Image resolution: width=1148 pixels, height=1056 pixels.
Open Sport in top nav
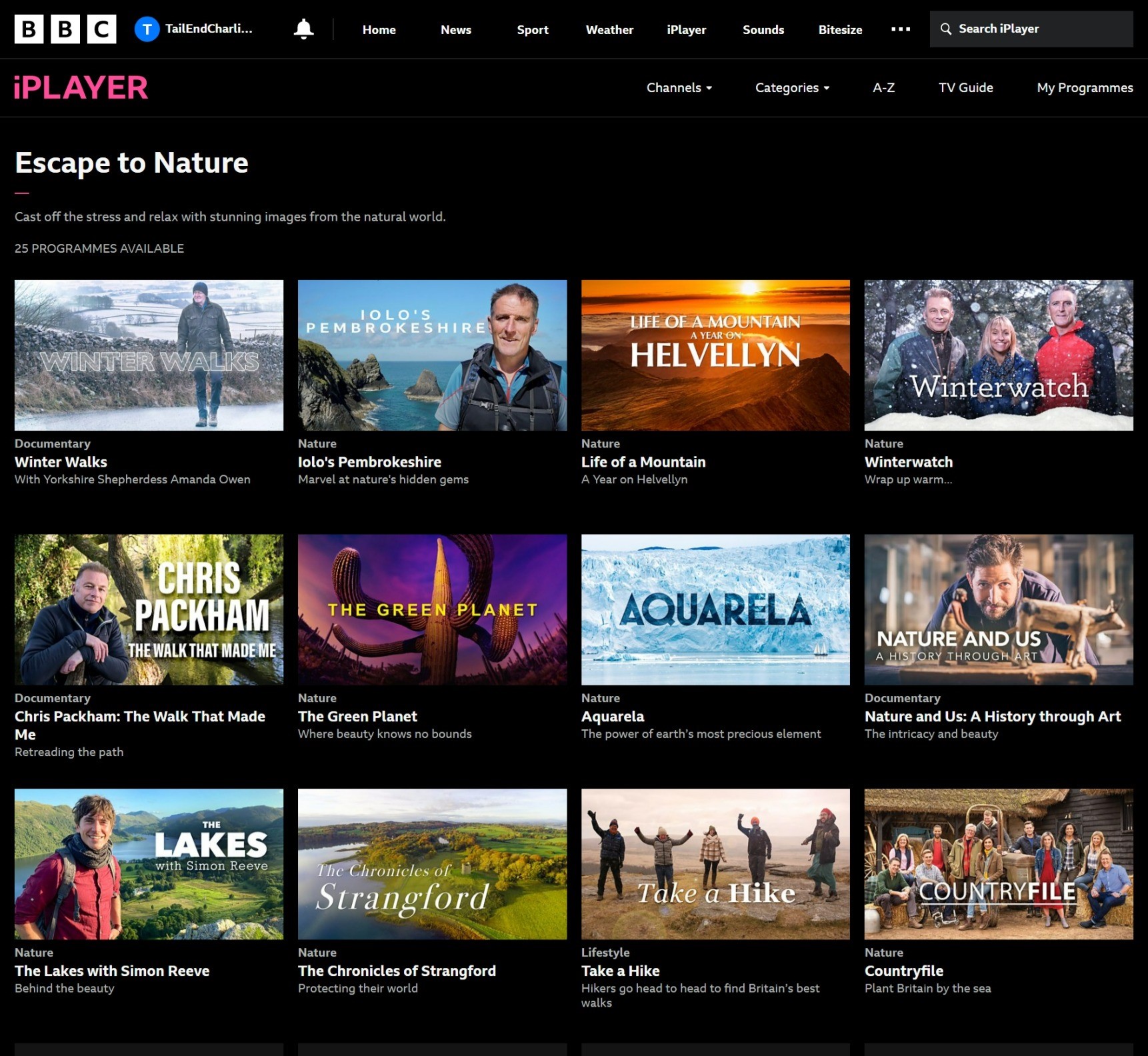click(x=533, y=29)
